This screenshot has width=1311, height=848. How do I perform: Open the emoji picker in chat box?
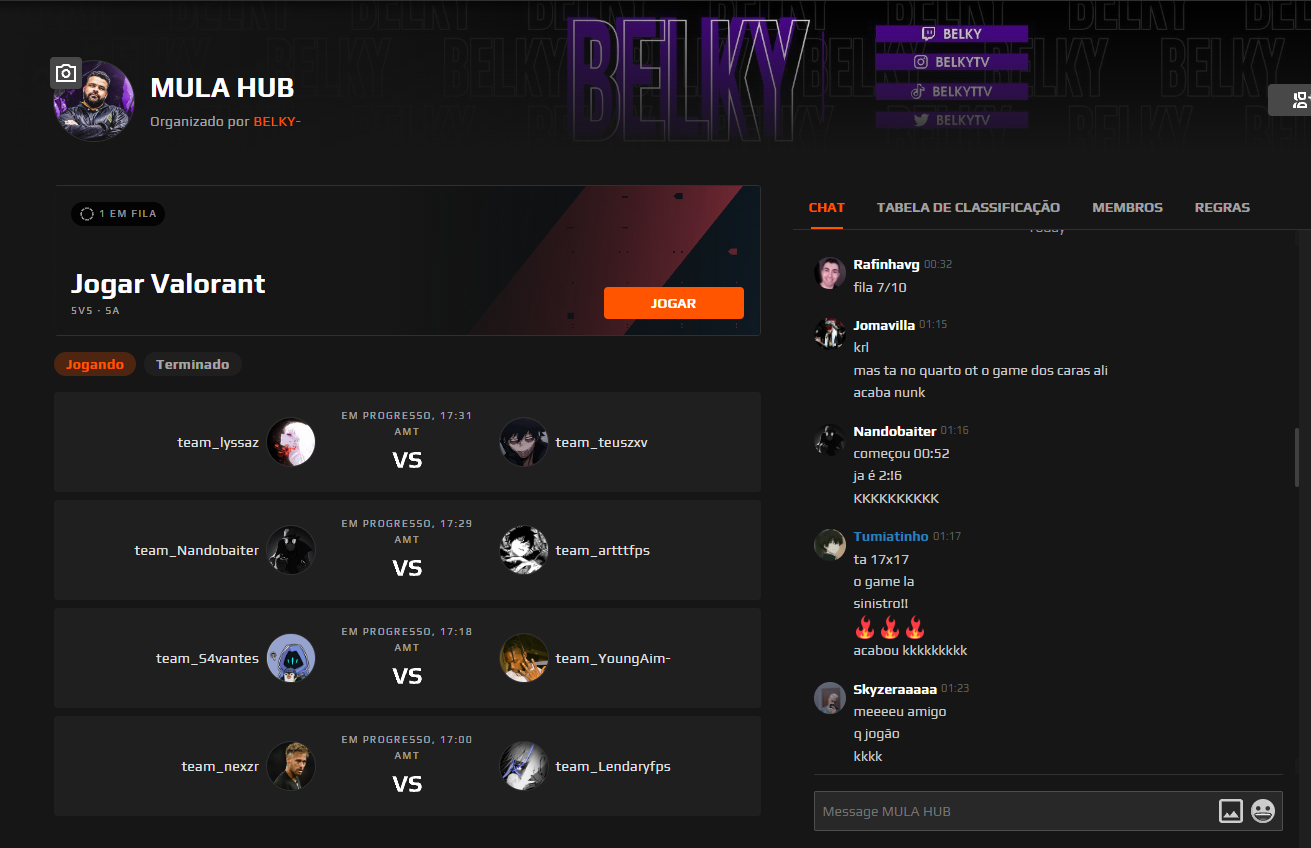pyautogui.click(x=1263, y=811)
